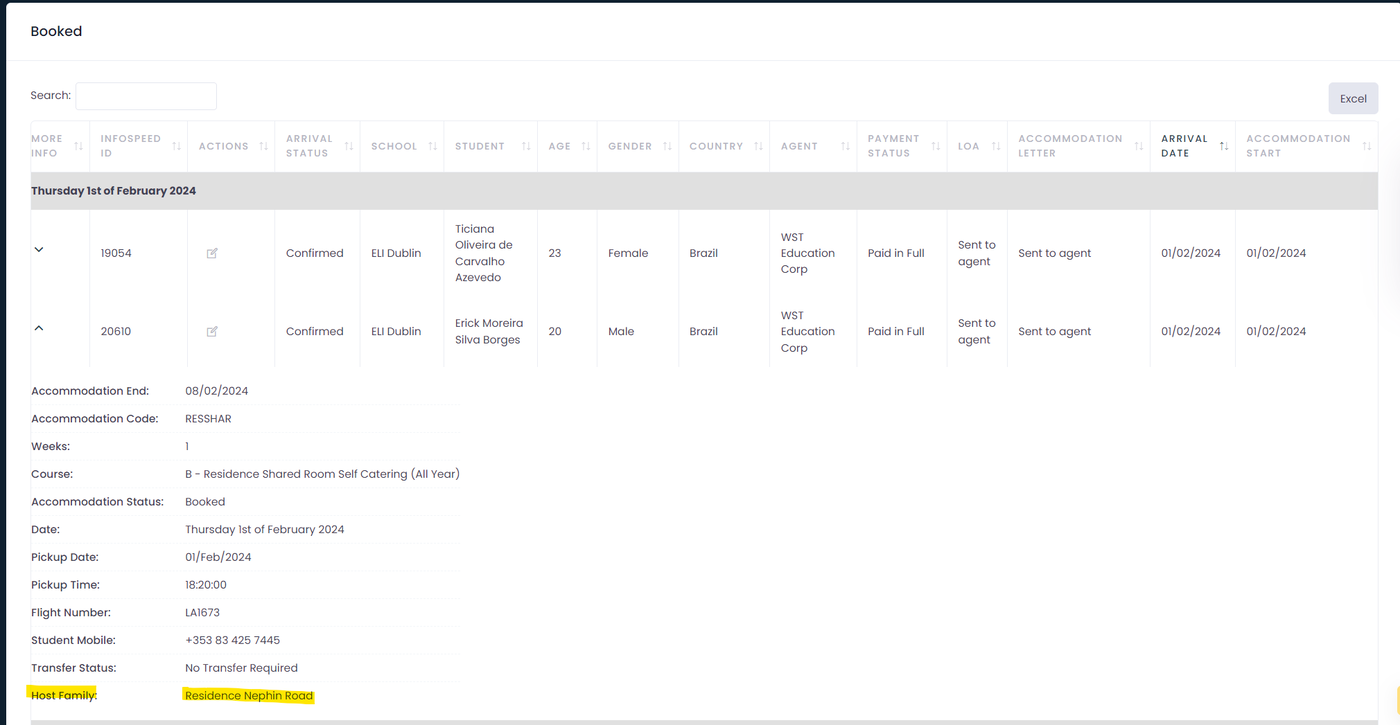Click edit icon for booking 20610
1400x725 pixels.
pos(212,332)
